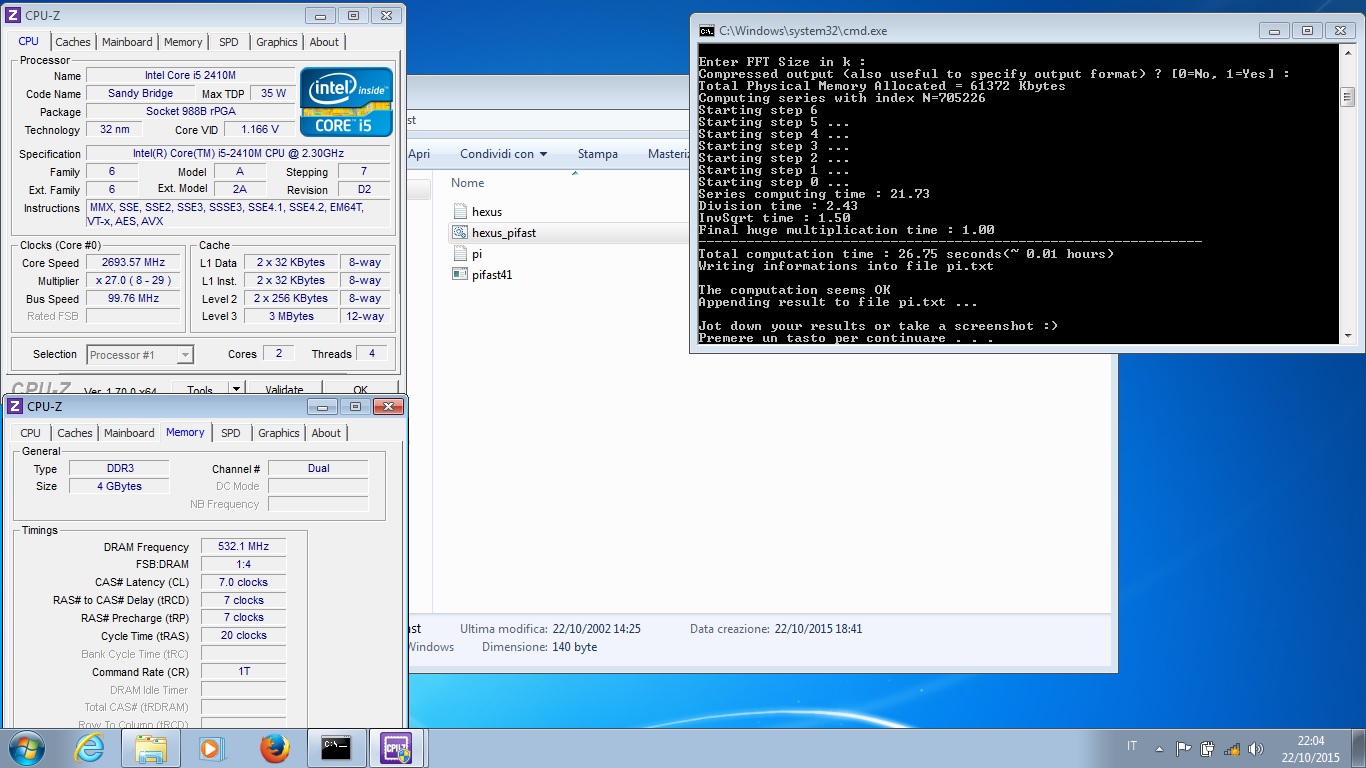Click the Tools button in CPU-Z
This screenshot has height=768, width=1366.
click(200, 389)
